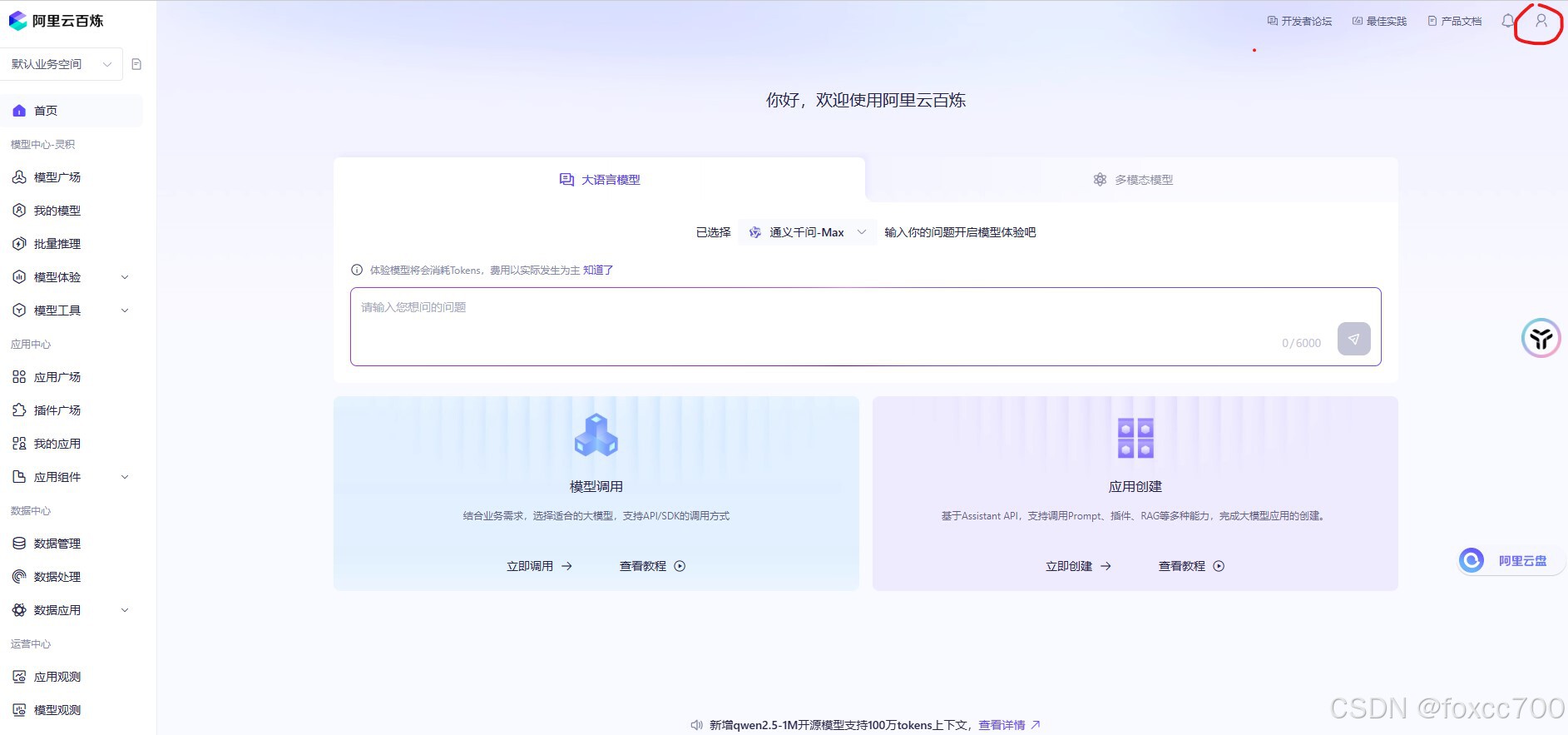
Task: Click the info icon beside the Tokens notice
Action: (357, 270)
